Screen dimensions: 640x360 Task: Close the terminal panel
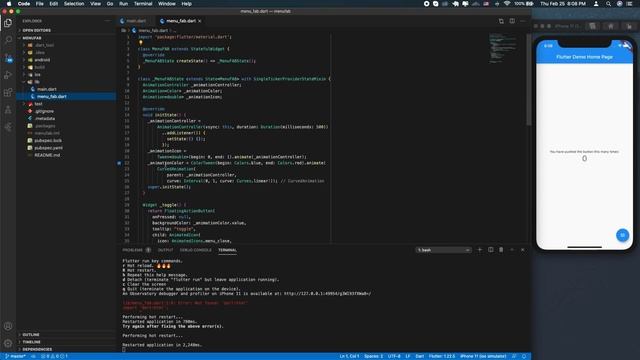click(x=523, y=250)
